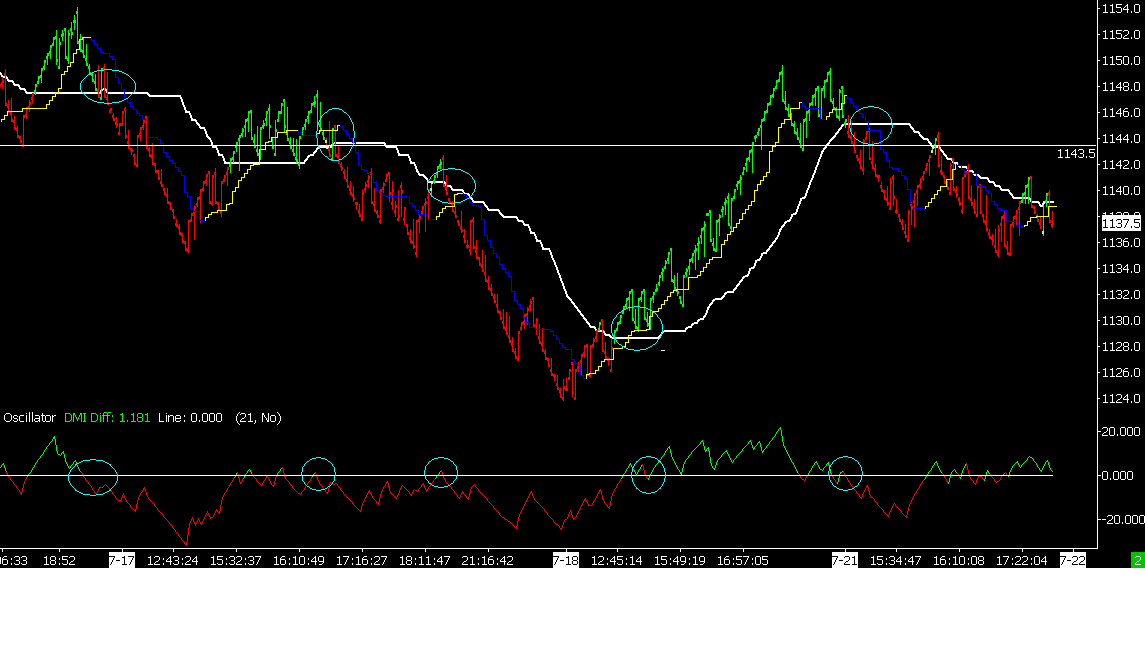Click the Oscillator indicator label
Viewport: 1145px width, 672px height.
tap(29, 418)
